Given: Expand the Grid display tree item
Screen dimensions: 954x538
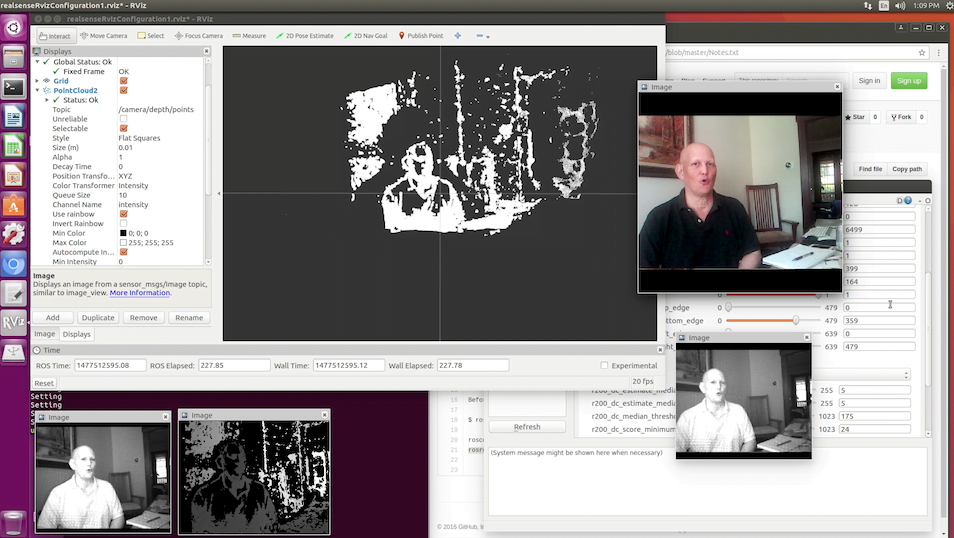Looking at the screenshot, I should 37,81.
